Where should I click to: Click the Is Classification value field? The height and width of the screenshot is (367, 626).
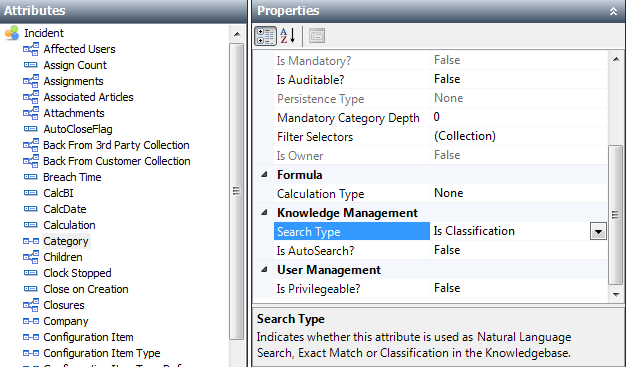[510, 231]
